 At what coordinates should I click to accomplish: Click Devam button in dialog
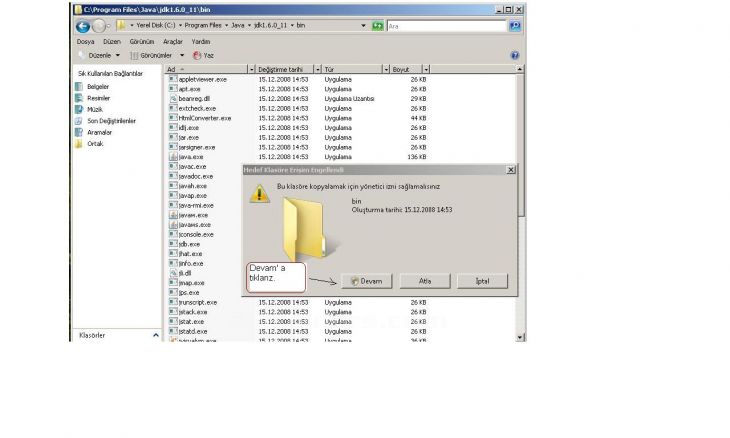366,281
